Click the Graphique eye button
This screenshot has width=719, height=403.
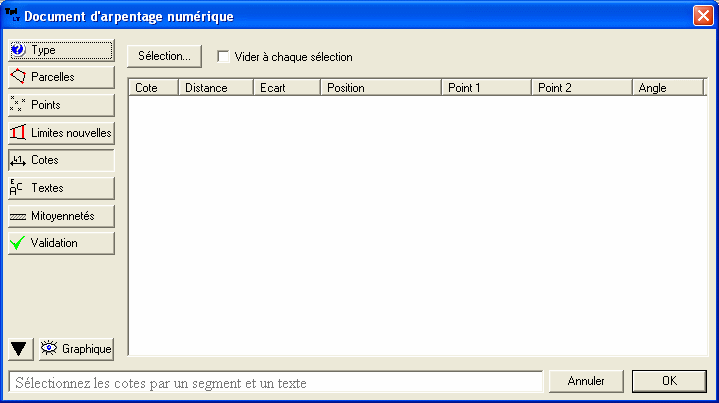[x=76, y=349]
